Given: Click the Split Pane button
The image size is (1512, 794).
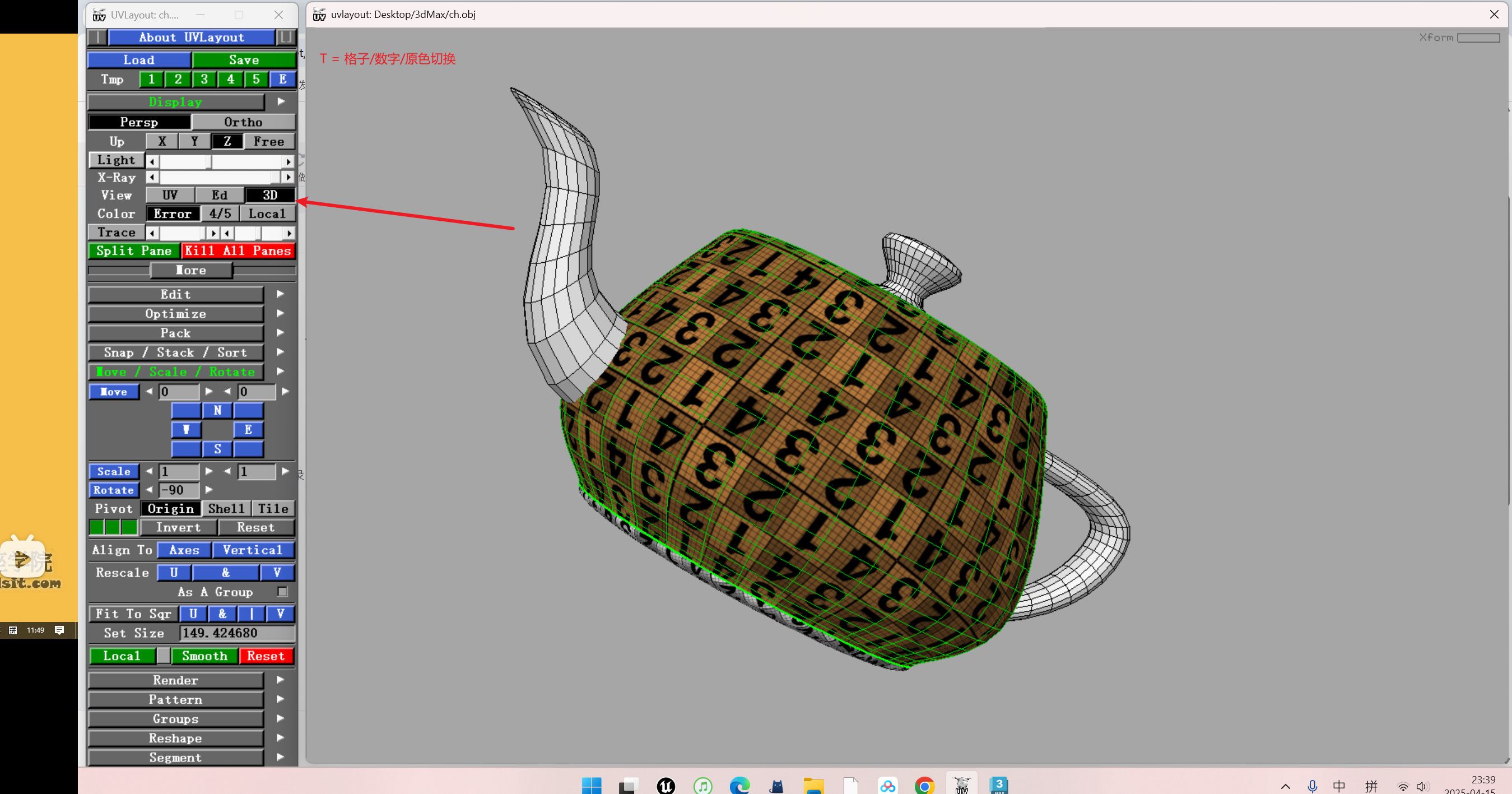Looking at the screenshot, I should [134, 251].
